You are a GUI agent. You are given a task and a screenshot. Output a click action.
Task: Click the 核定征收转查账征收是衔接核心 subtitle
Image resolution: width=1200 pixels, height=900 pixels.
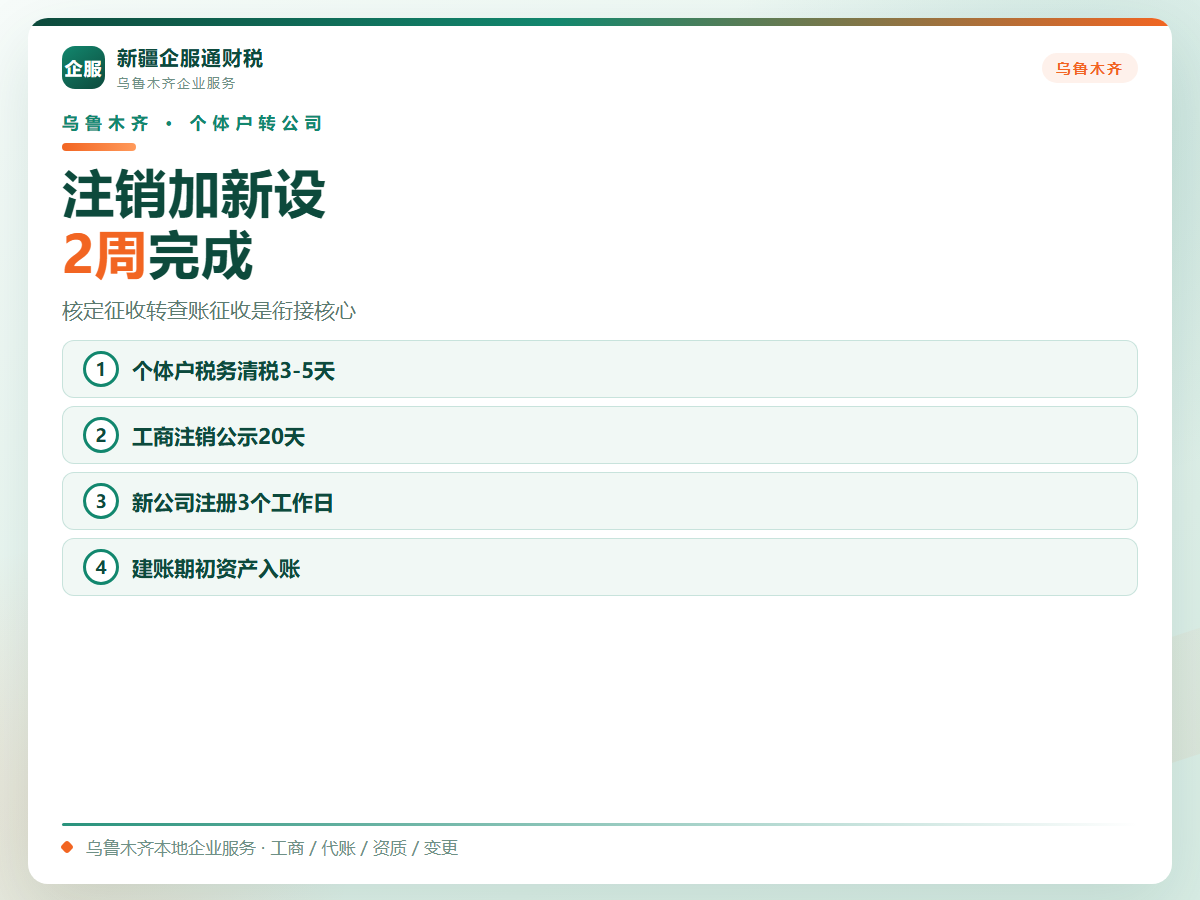pyautogui.click(x=209, y=311)
